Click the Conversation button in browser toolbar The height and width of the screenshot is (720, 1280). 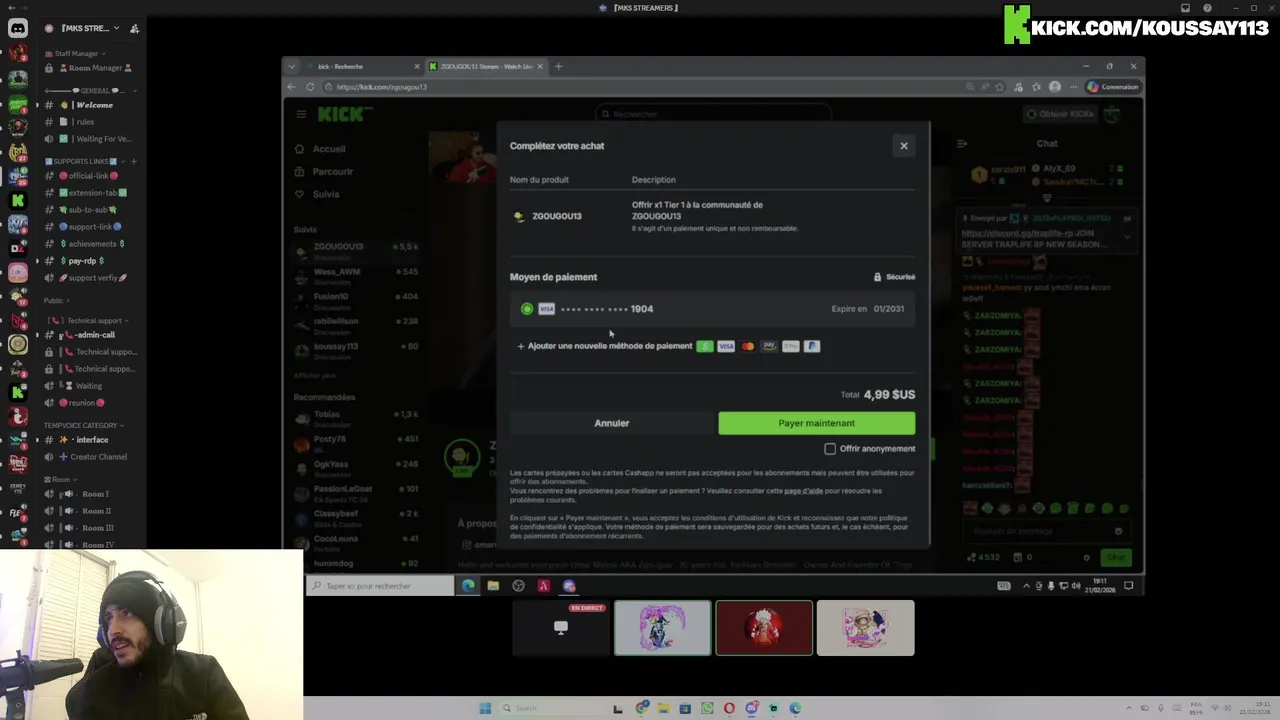(x=1113, y=87)
